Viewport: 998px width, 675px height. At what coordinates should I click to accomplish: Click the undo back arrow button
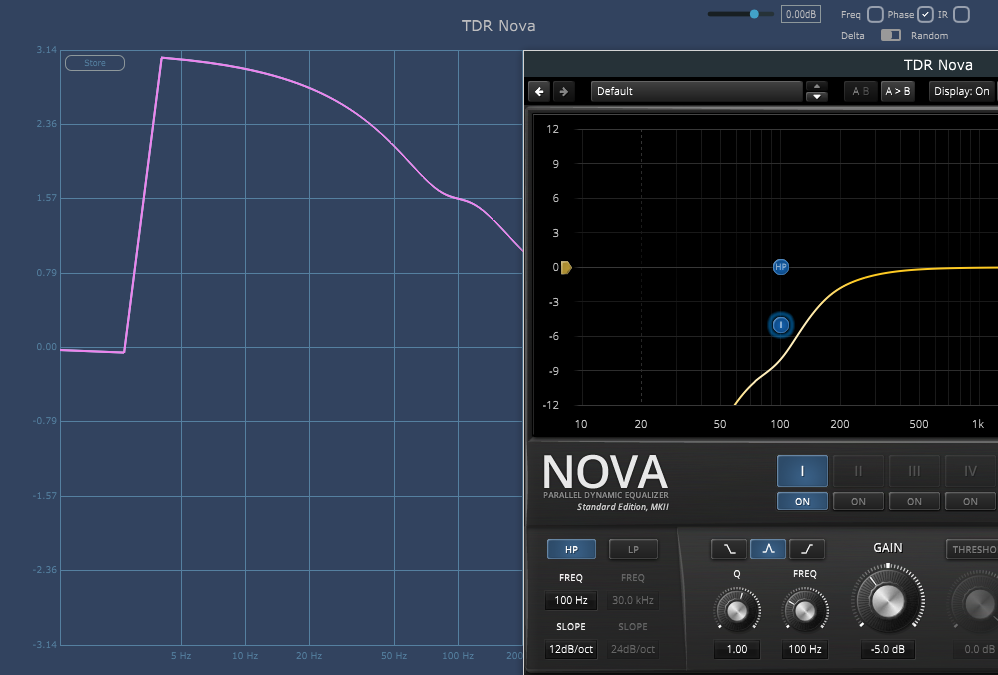coord(539,92)
